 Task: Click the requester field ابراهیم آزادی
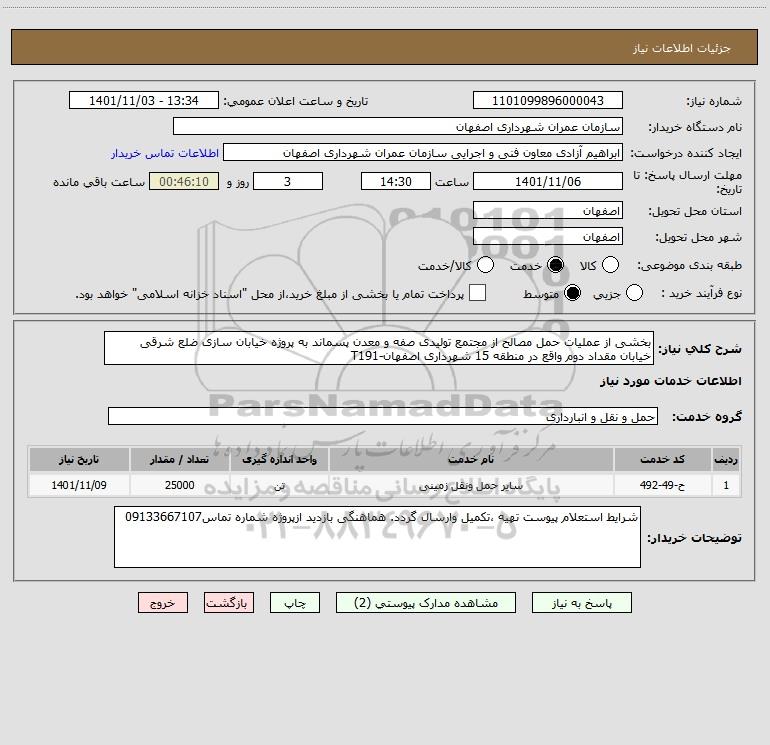pos(423,152)
